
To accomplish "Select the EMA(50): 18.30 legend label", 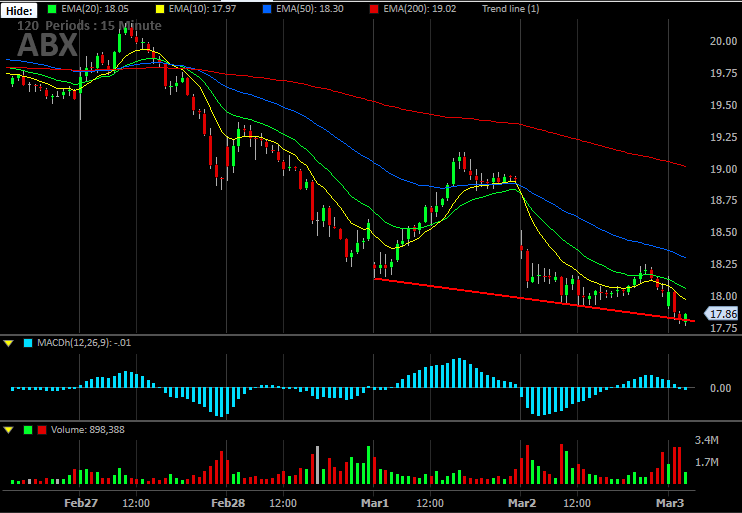I will click(x=310, y=9).
